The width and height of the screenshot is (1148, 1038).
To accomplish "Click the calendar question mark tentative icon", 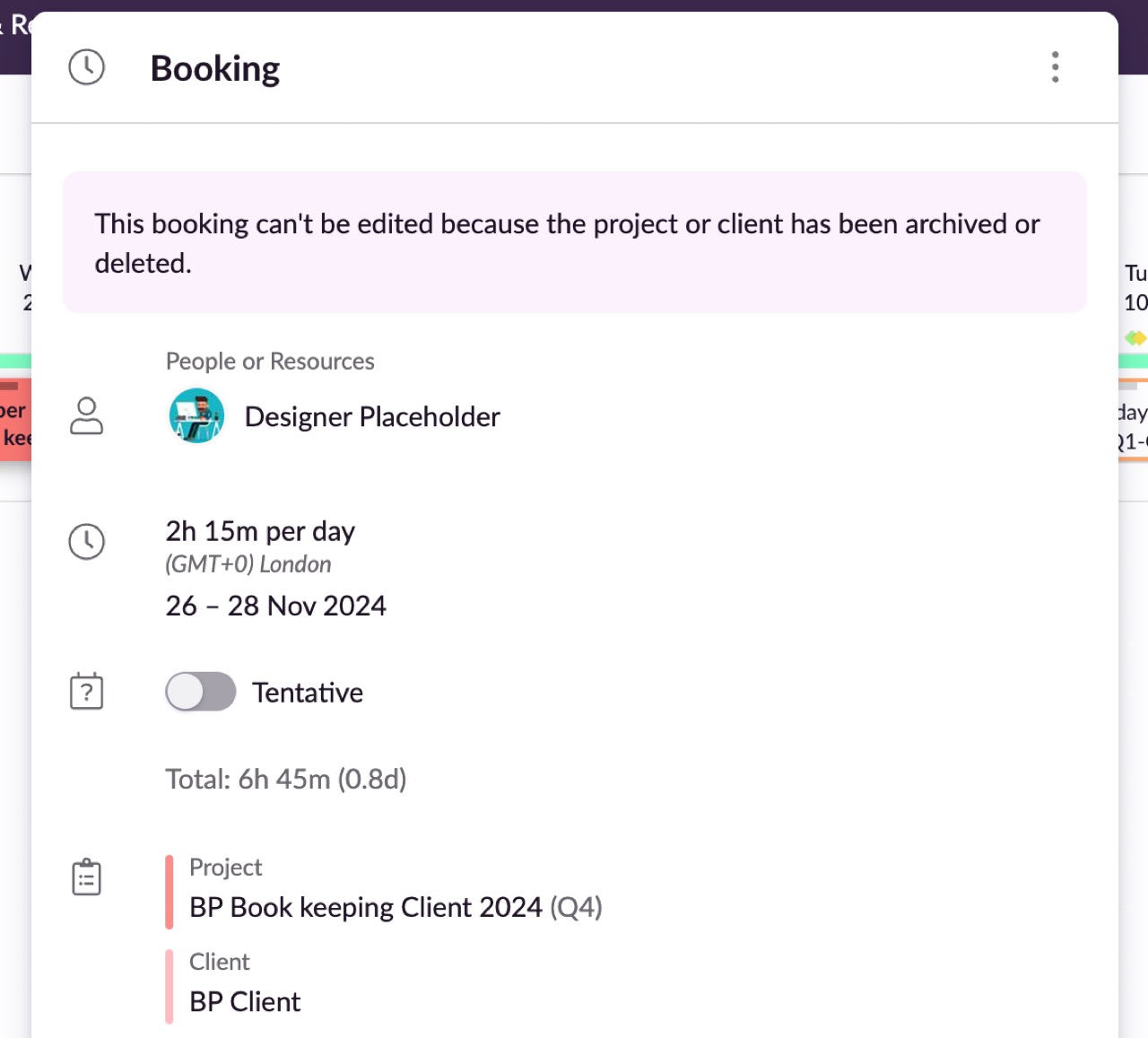I will [87, 691].
